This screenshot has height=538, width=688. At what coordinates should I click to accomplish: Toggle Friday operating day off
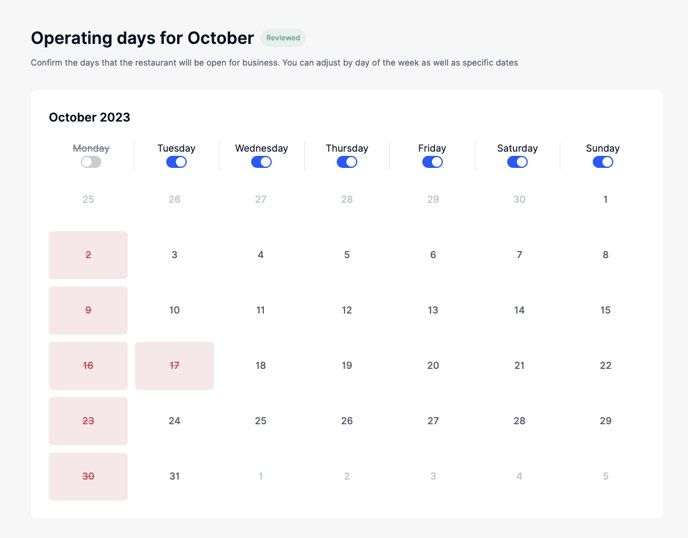(432, 162)
